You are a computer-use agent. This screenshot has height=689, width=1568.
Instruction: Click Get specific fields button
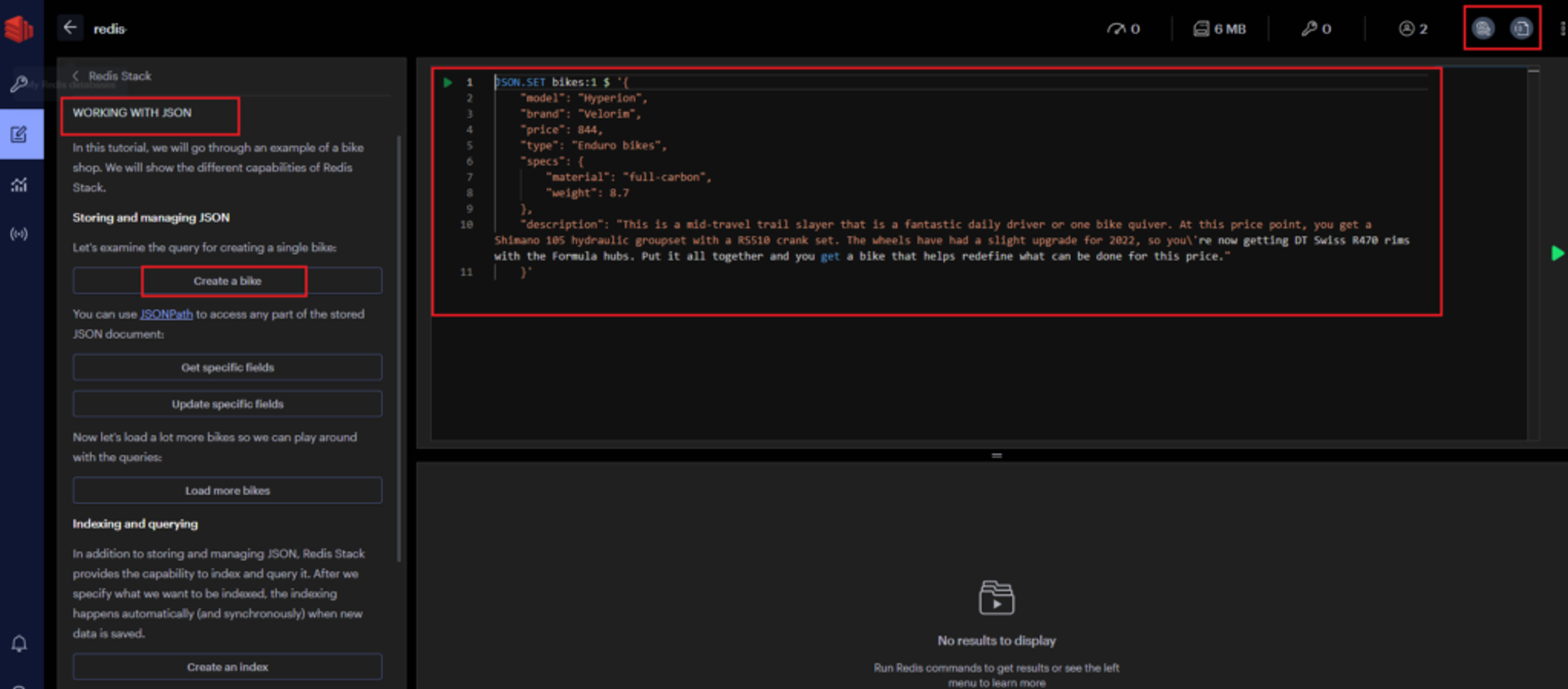tap(227, 367)
